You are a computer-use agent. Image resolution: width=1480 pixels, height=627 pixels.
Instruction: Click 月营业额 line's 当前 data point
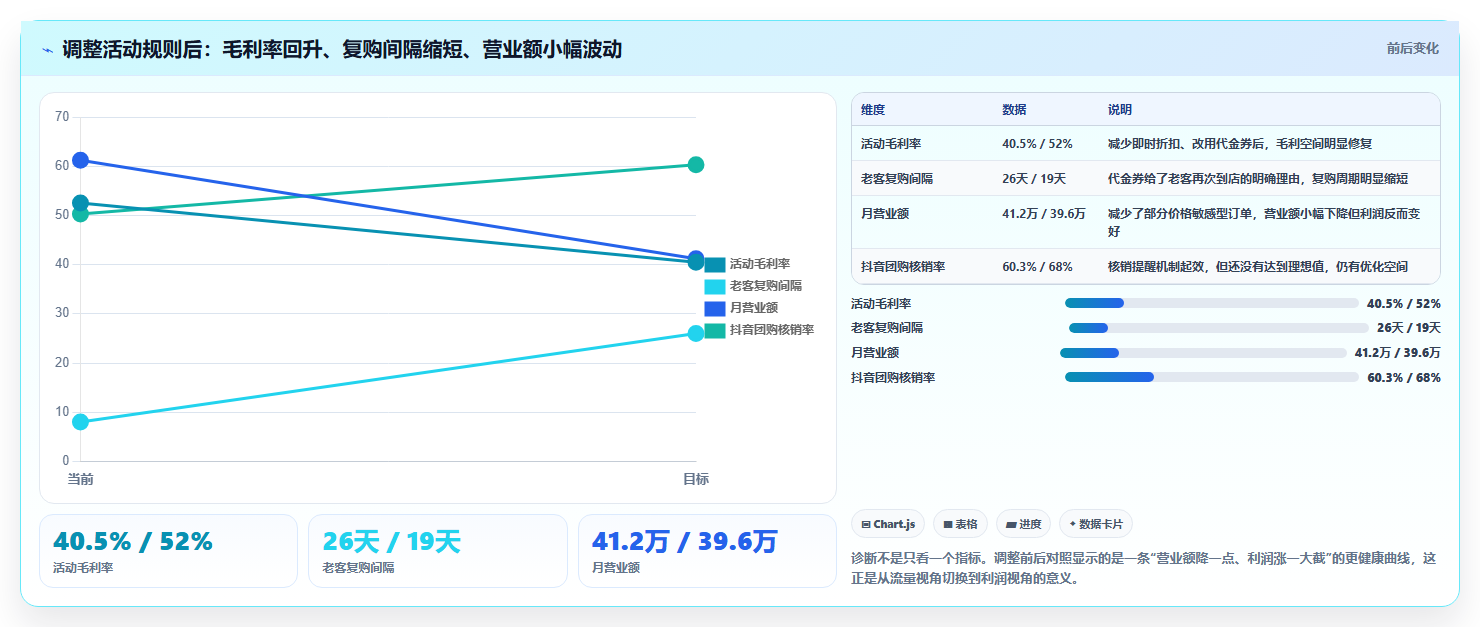click(x=81, y=160)
